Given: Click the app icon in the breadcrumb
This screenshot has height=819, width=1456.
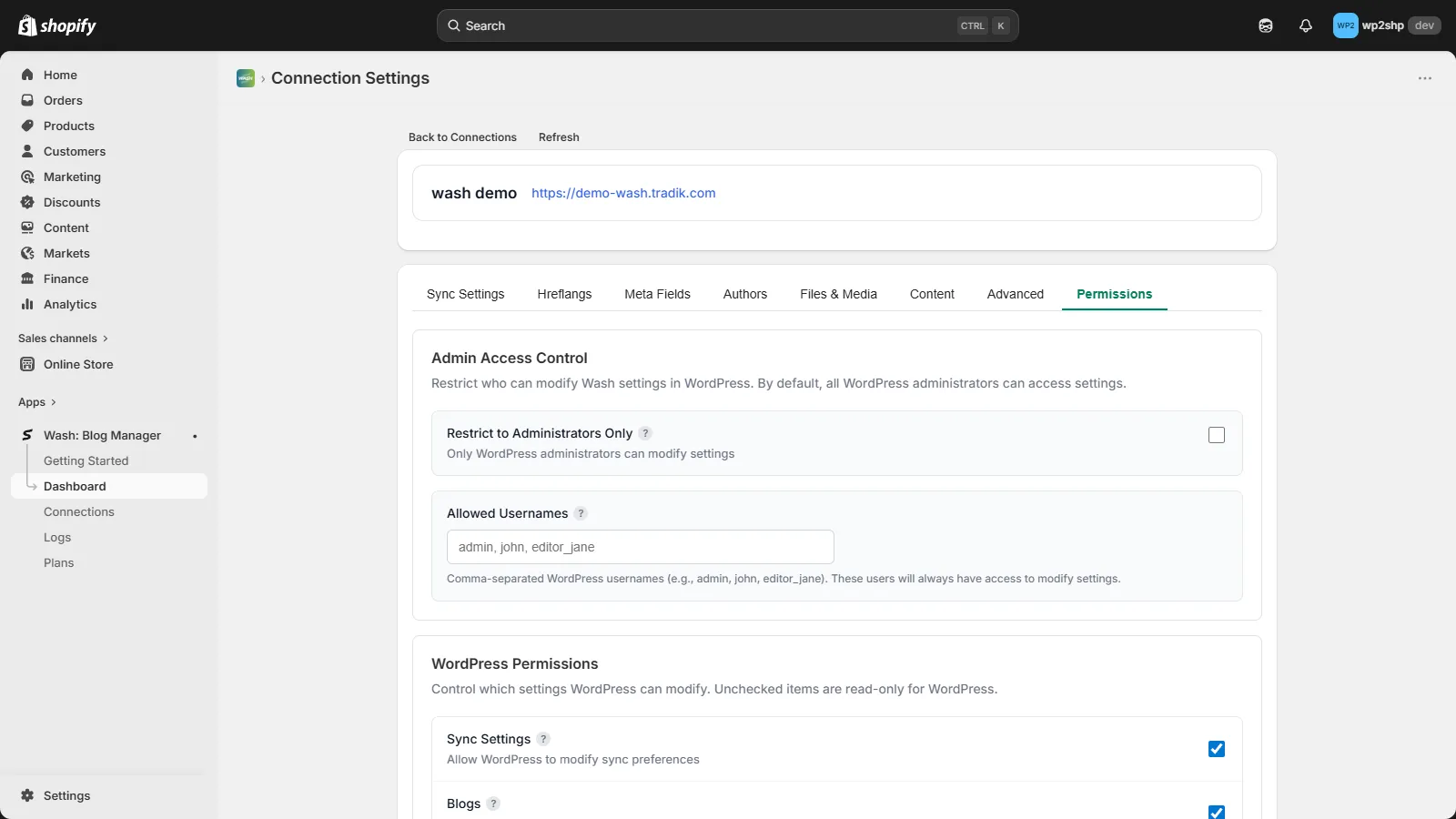Looking at the screenshot, I should pos(246,78).
